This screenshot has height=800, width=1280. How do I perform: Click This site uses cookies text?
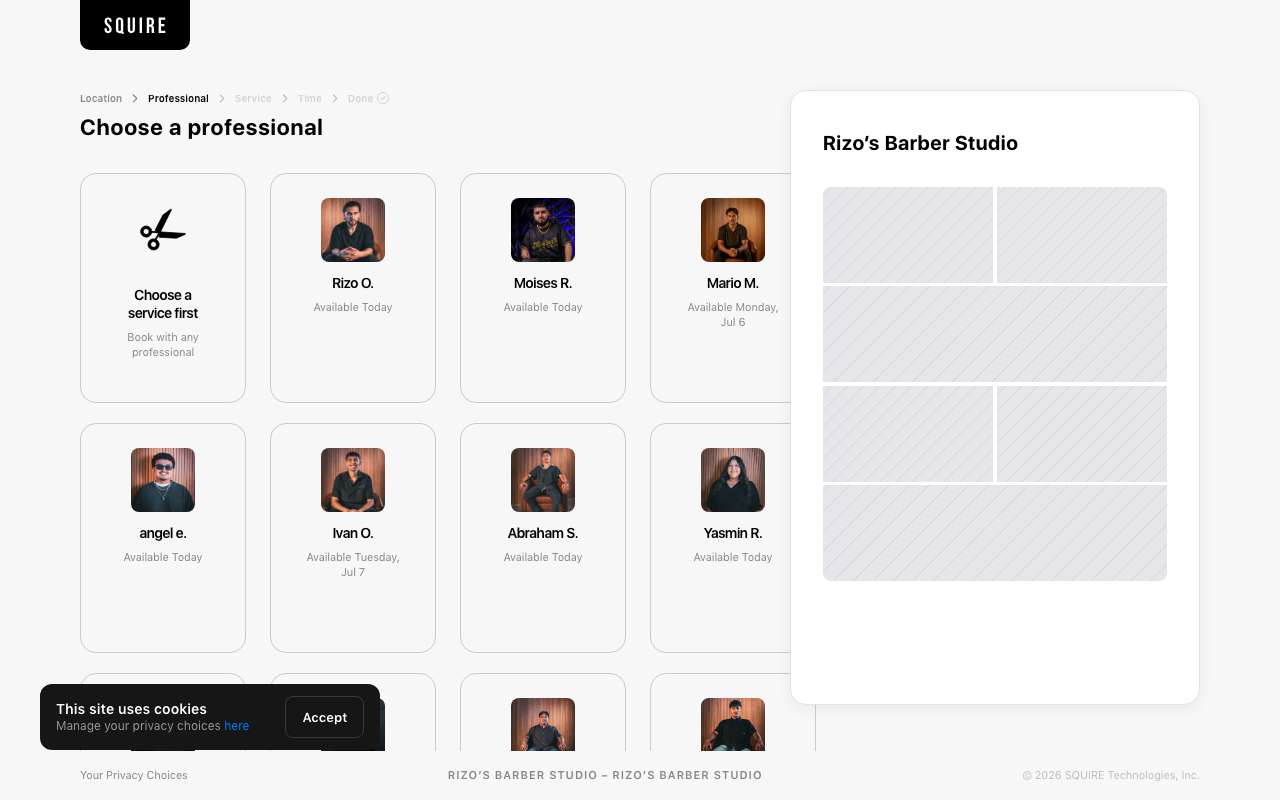click(x=131, y=709)
